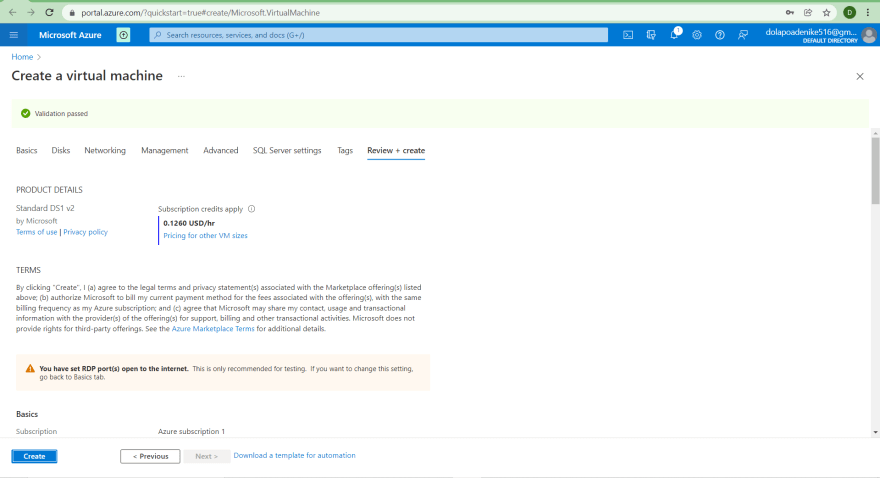Screen dimensions: 880x478
Task: Open the Terms of use link
Action: coord(36,232)
